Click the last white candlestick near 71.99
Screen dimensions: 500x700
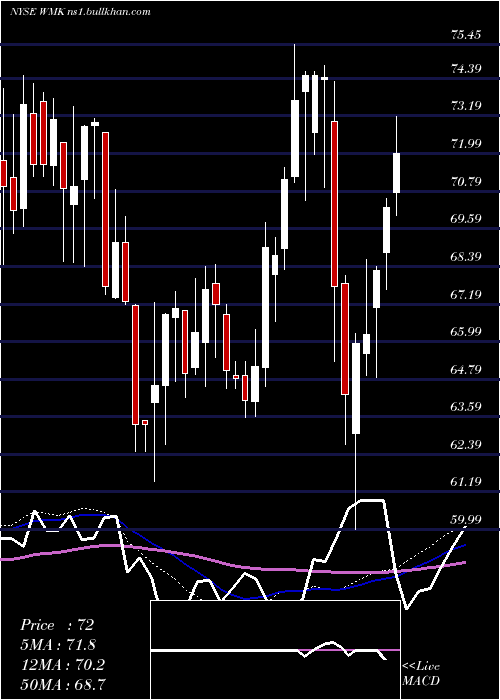[396, 173]
